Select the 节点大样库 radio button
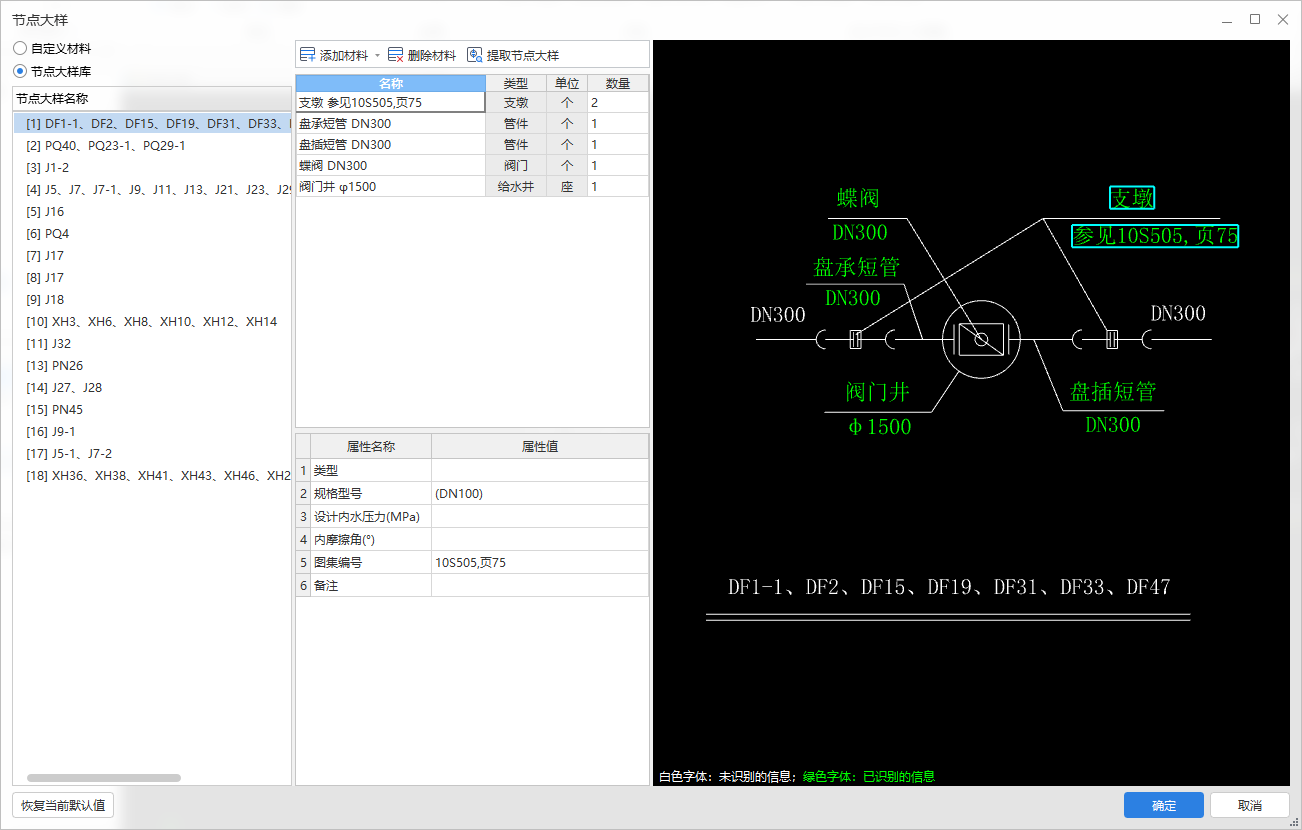This screenshot has width=1302, height=830. (20, 71)
